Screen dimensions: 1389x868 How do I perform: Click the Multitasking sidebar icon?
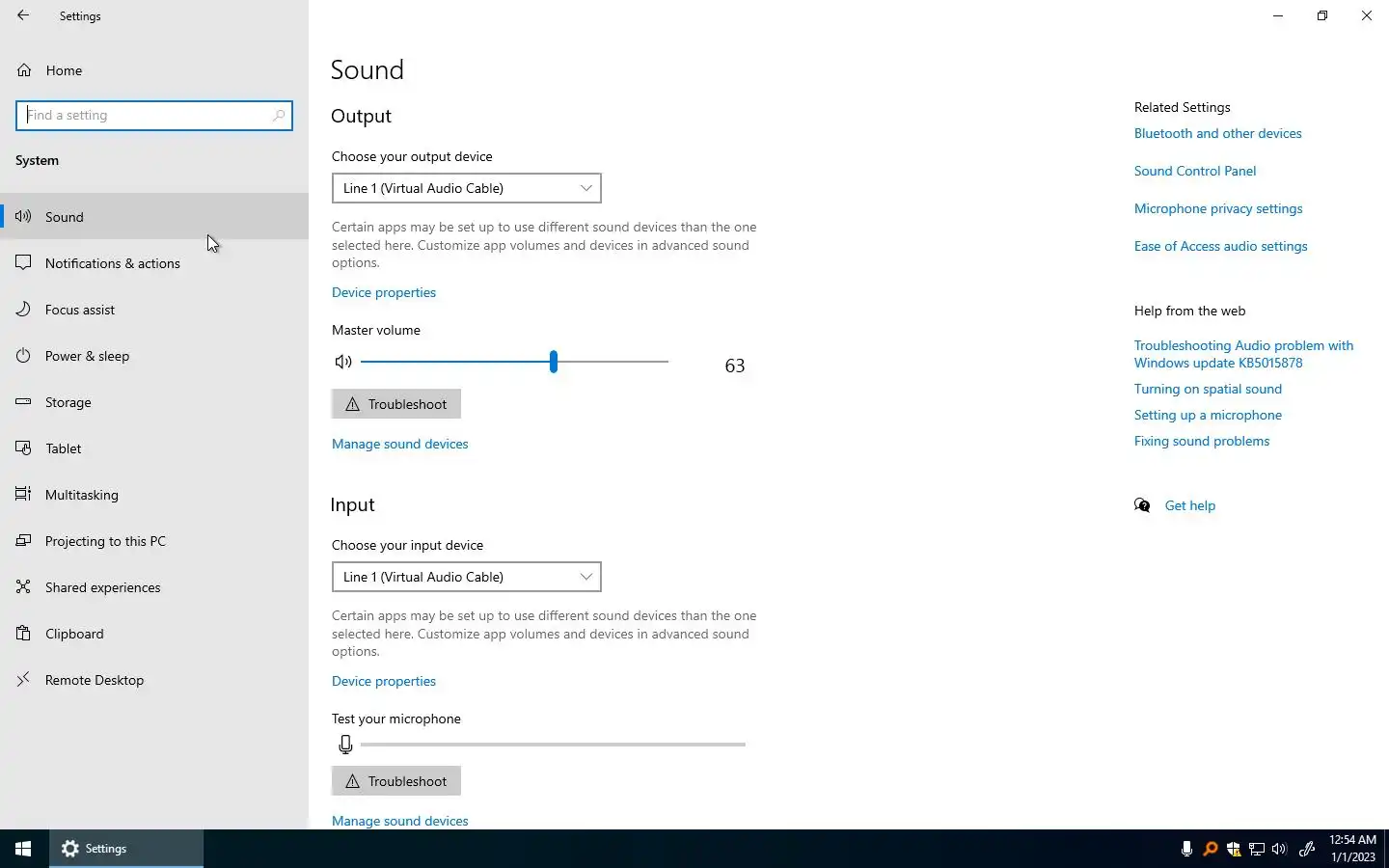click(x=23, y=495)
